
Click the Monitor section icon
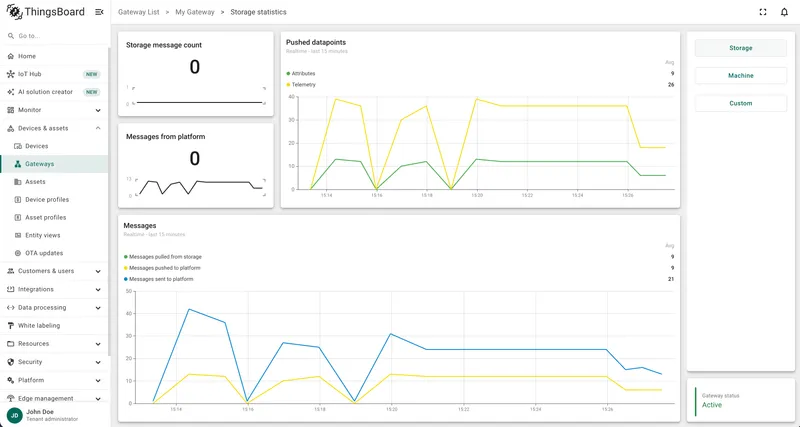click(x=11, y=110)
